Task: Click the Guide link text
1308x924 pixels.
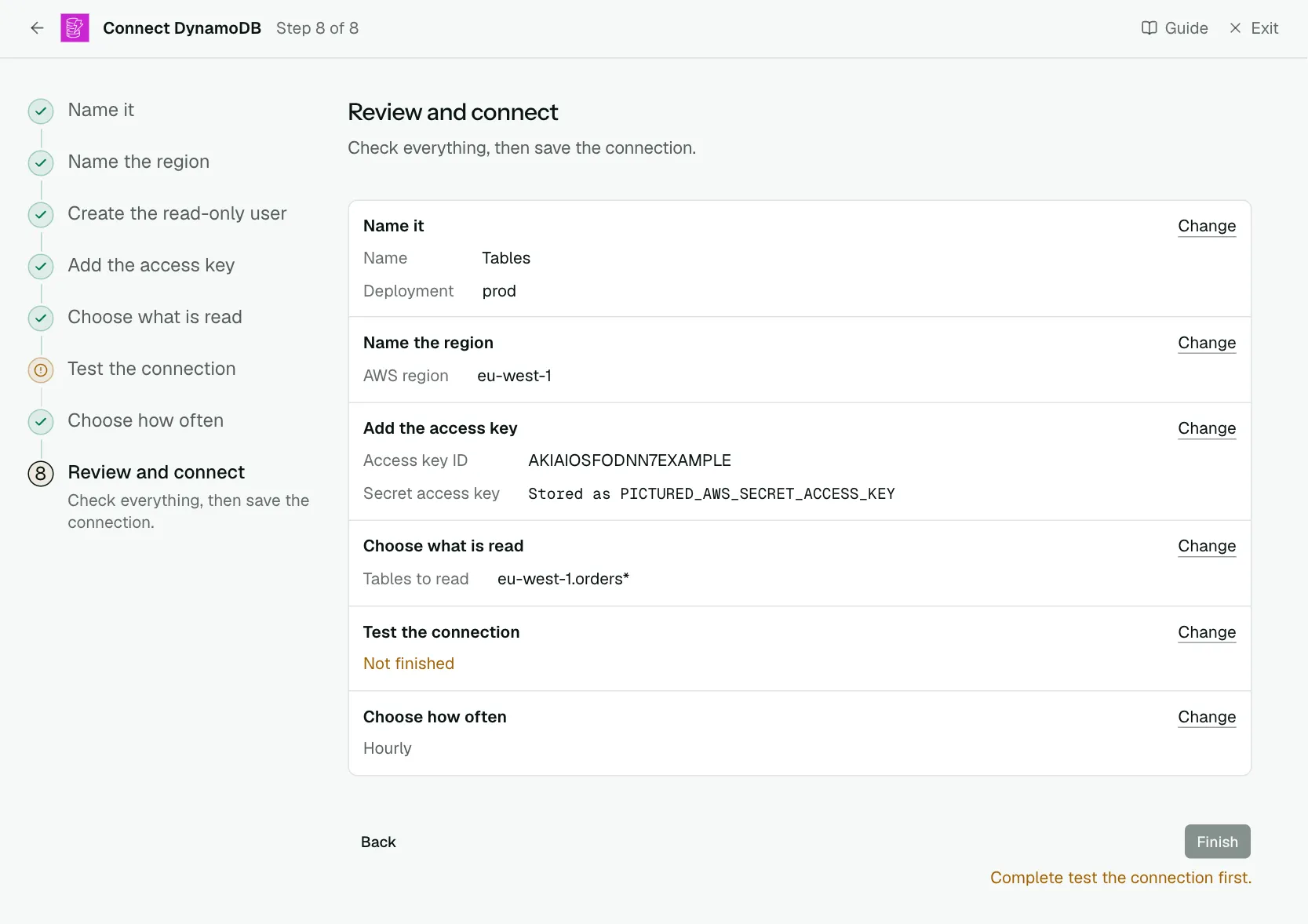Action: [1186, 28]
